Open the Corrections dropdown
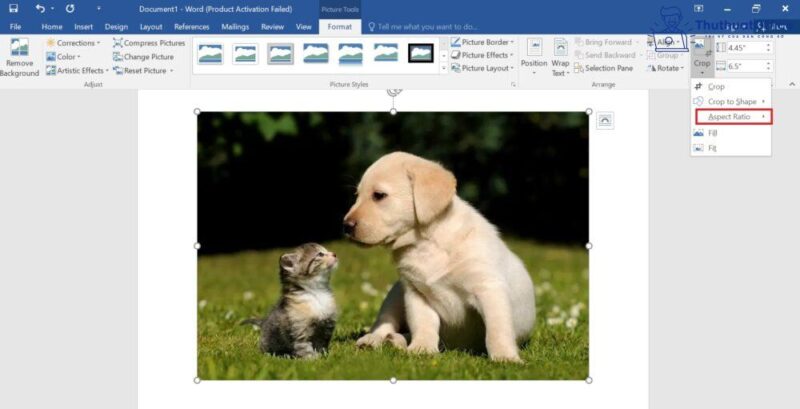The width and height of the screenshot is (800, 409). (x=73, y=43)
